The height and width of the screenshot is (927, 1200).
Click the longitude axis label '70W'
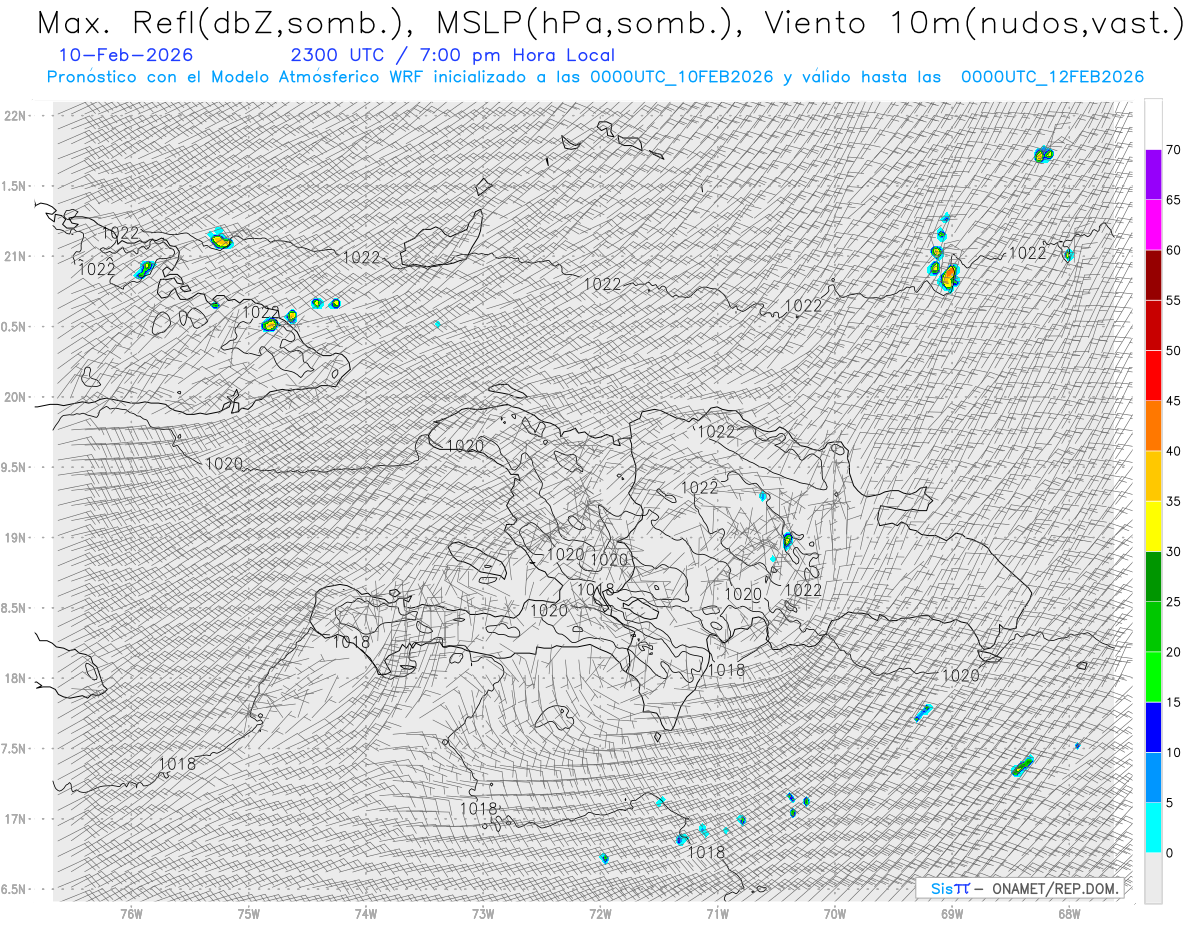[x=835, y=914]
